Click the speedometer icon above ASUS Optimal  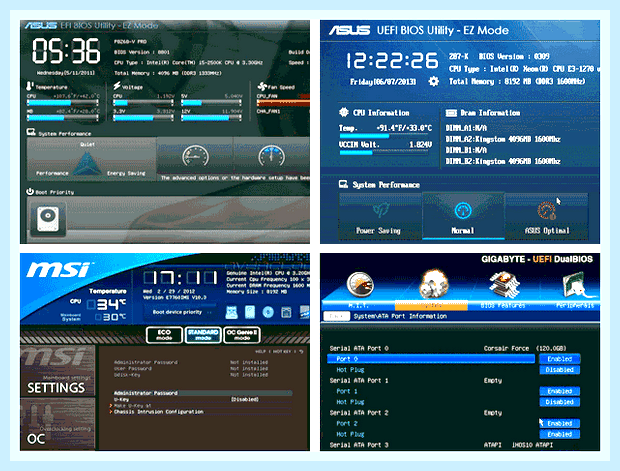pyautogui.click(x=547, y=210)
